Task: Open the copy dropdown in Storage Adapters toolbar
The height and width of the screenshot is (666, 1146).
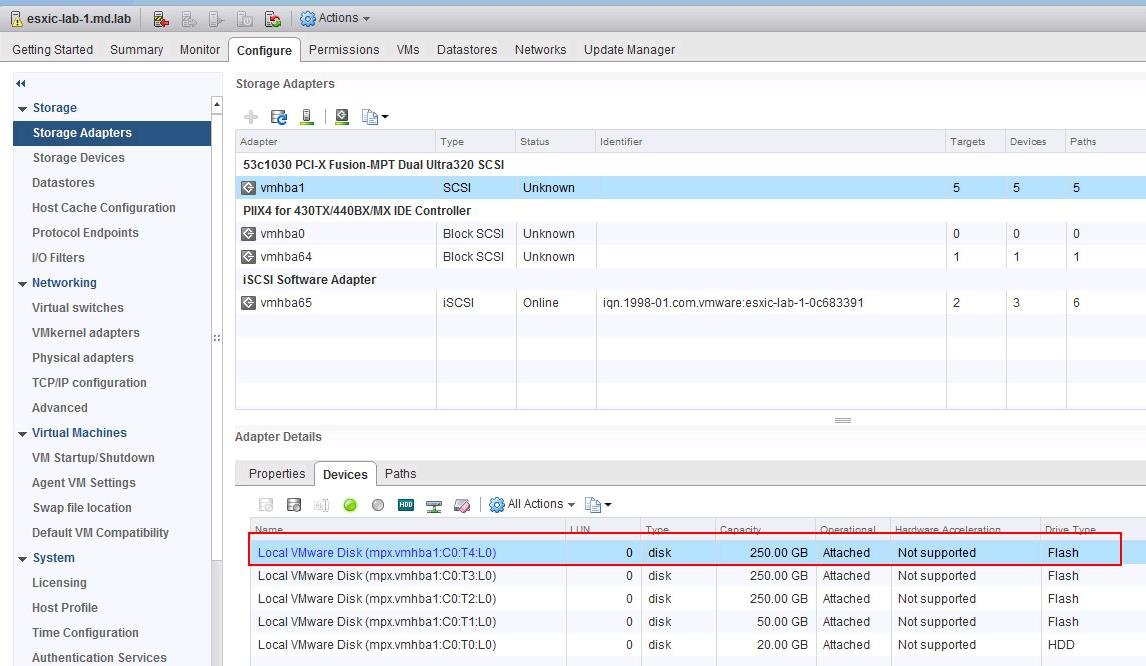Action: tap(375, 117)
